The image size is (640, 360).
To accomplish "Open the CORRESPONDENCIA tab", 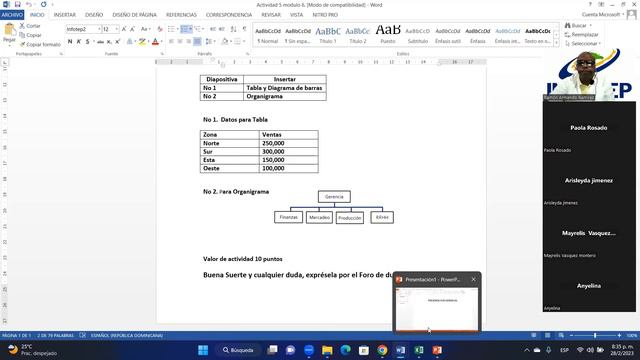I will coord(229,15).
